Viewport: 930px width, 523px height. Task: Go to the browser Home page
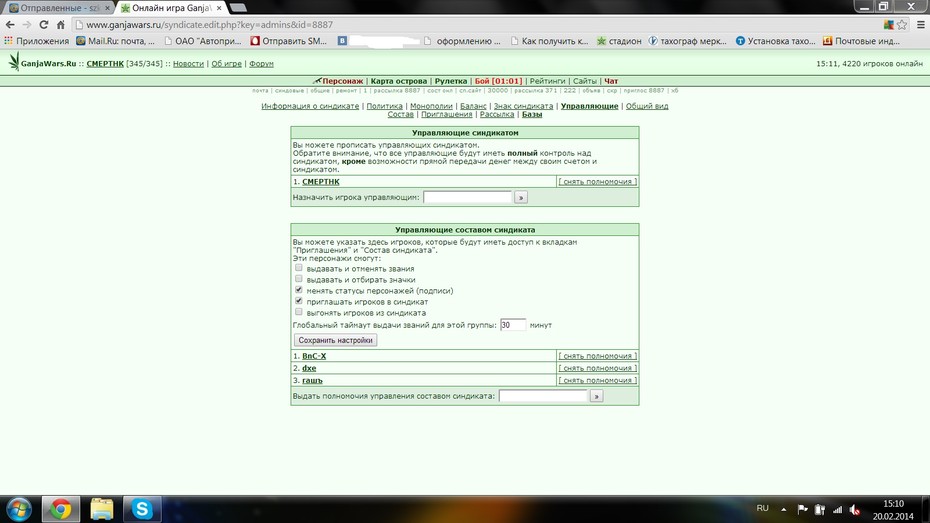click(x=60, y=25)
